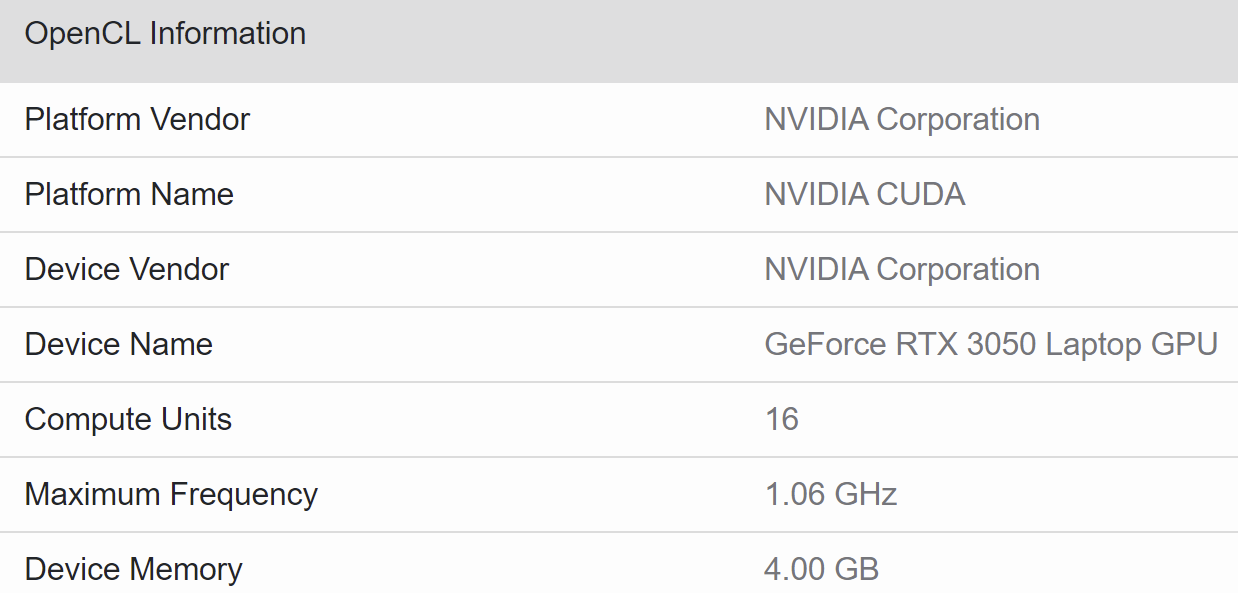Select the 4.00 GB memory value
Viewport: 1238px width, 593px height.
[x=822, y=569]
